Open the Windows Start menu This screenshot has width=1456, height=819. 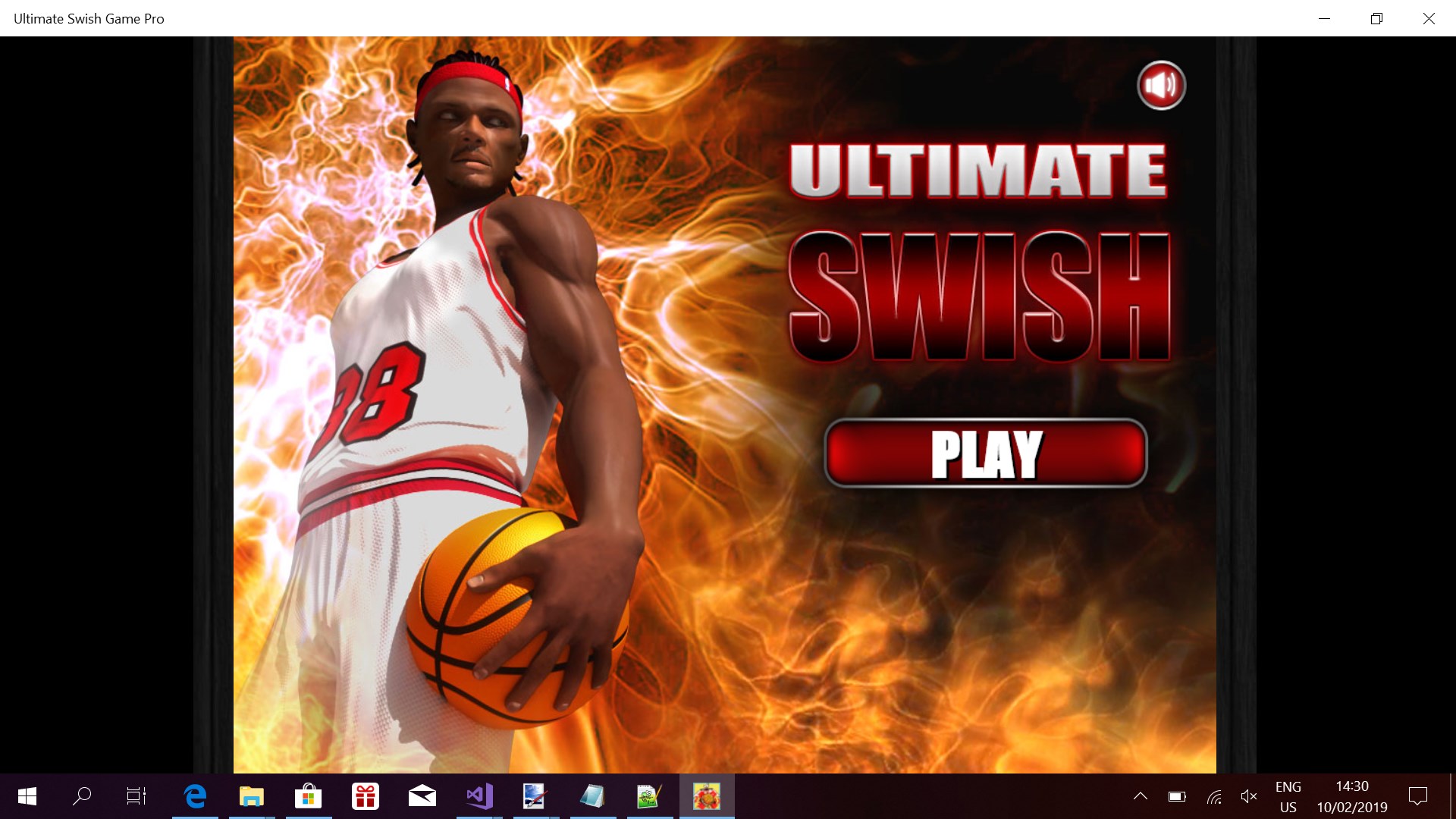coord(27,796)
